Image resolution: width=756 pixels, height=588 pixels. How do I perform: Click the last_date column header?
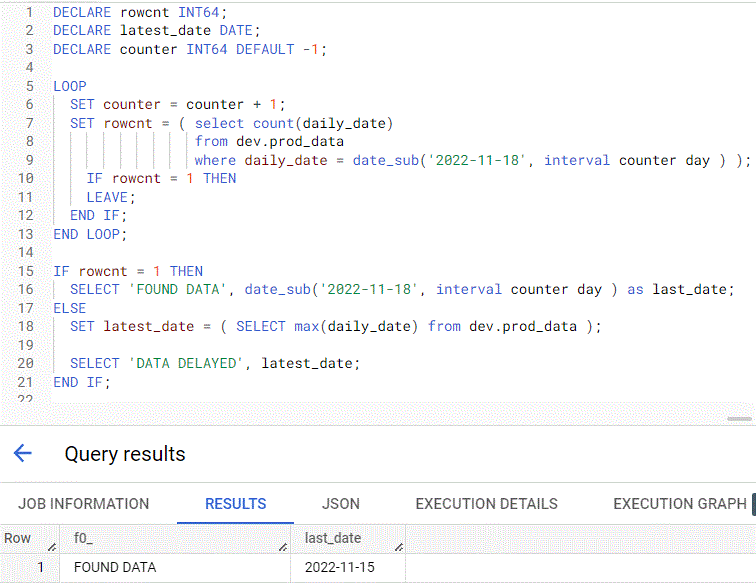[x=348, y=538]
